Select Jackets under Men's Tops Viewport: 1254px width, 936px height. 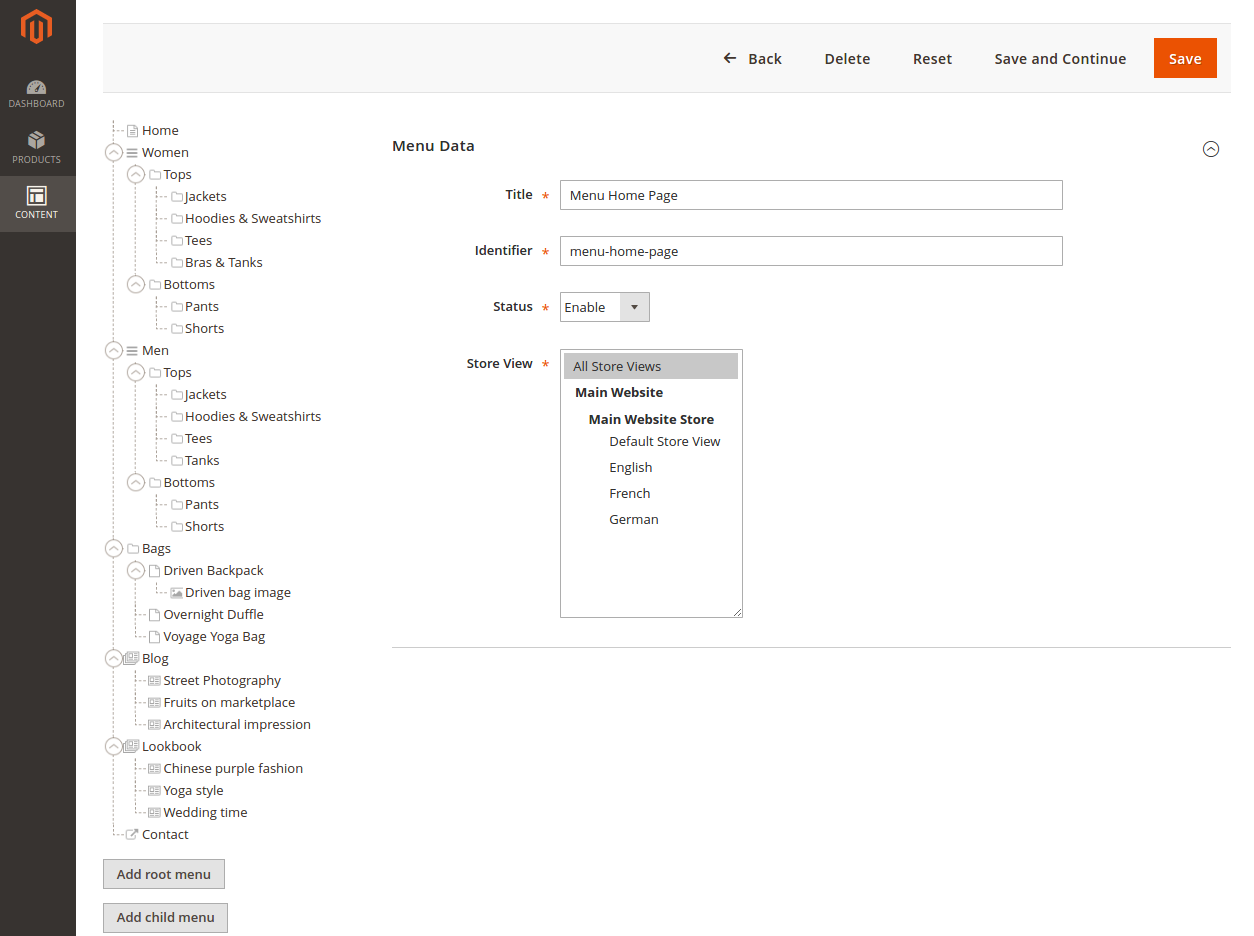[x=206, y=395]
